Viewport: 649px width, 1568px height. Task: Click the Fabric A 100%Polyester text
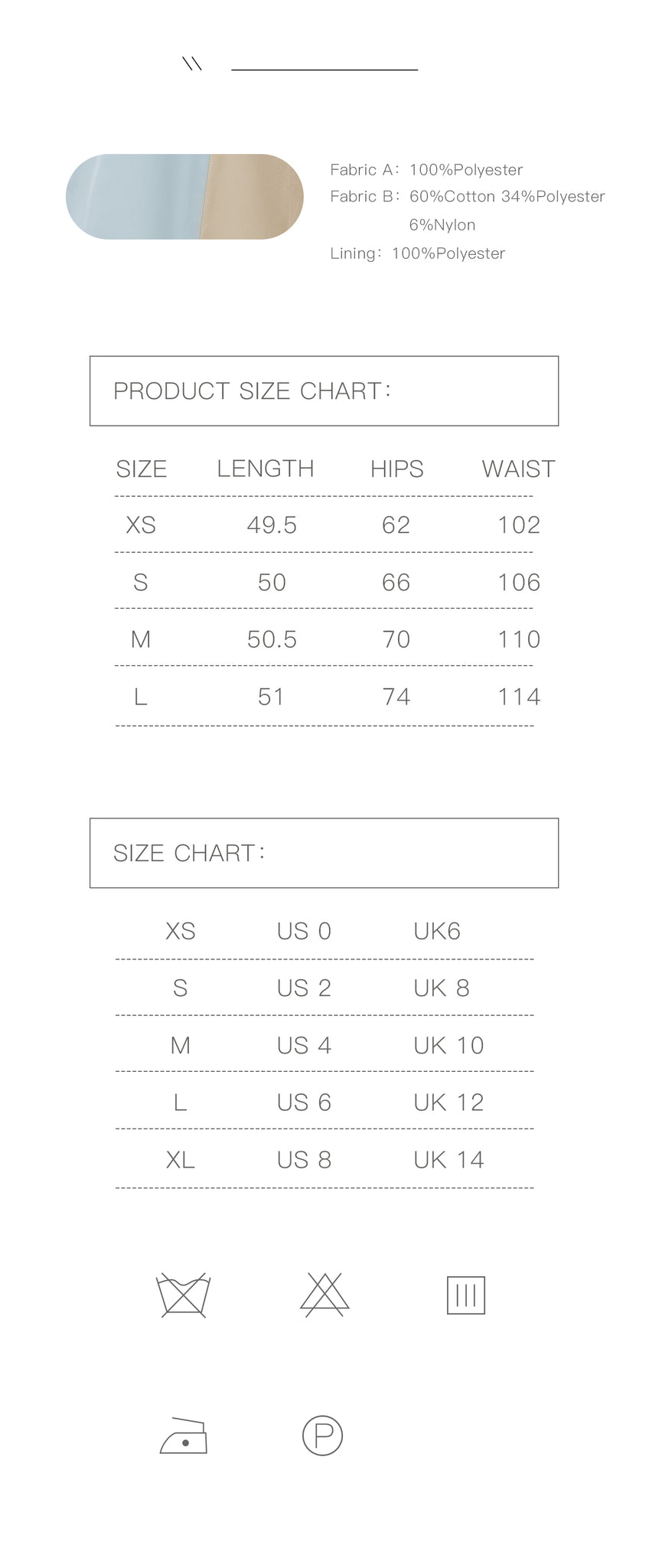[x=426, y=170]
